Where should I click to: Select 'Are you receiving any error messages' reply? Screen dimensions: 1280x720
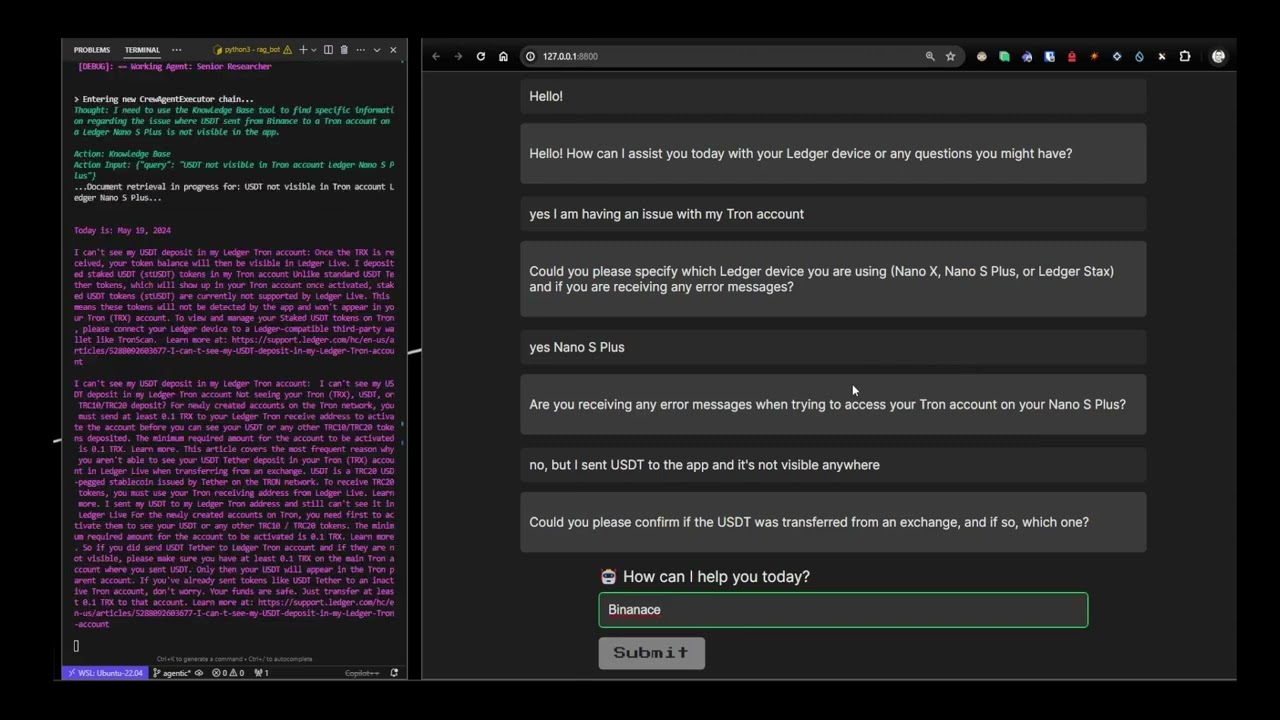(833, 405)
